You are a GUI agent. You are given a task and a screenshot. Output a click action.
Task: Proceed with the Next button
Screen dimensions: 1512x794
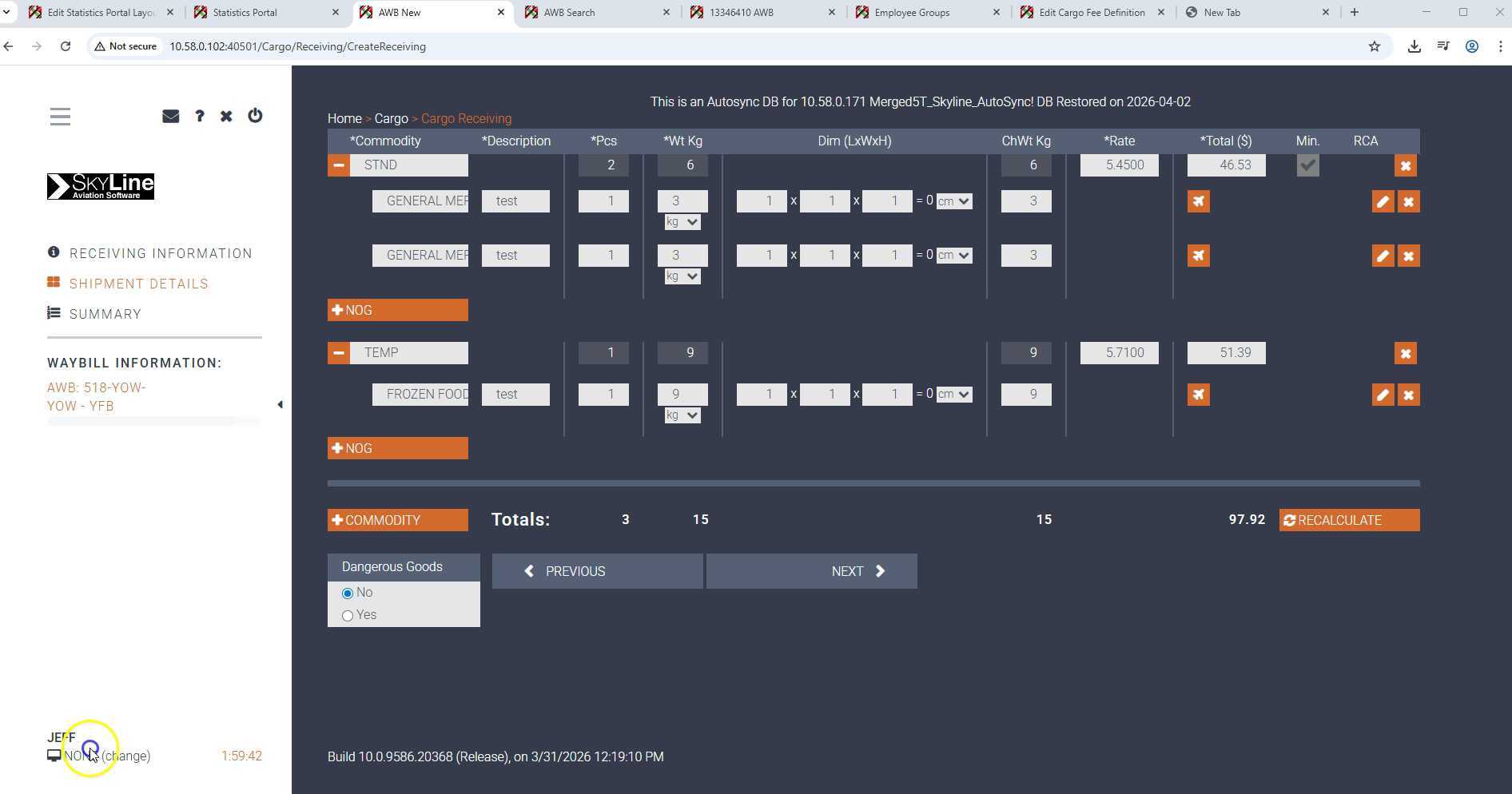(x=812, y=571)
